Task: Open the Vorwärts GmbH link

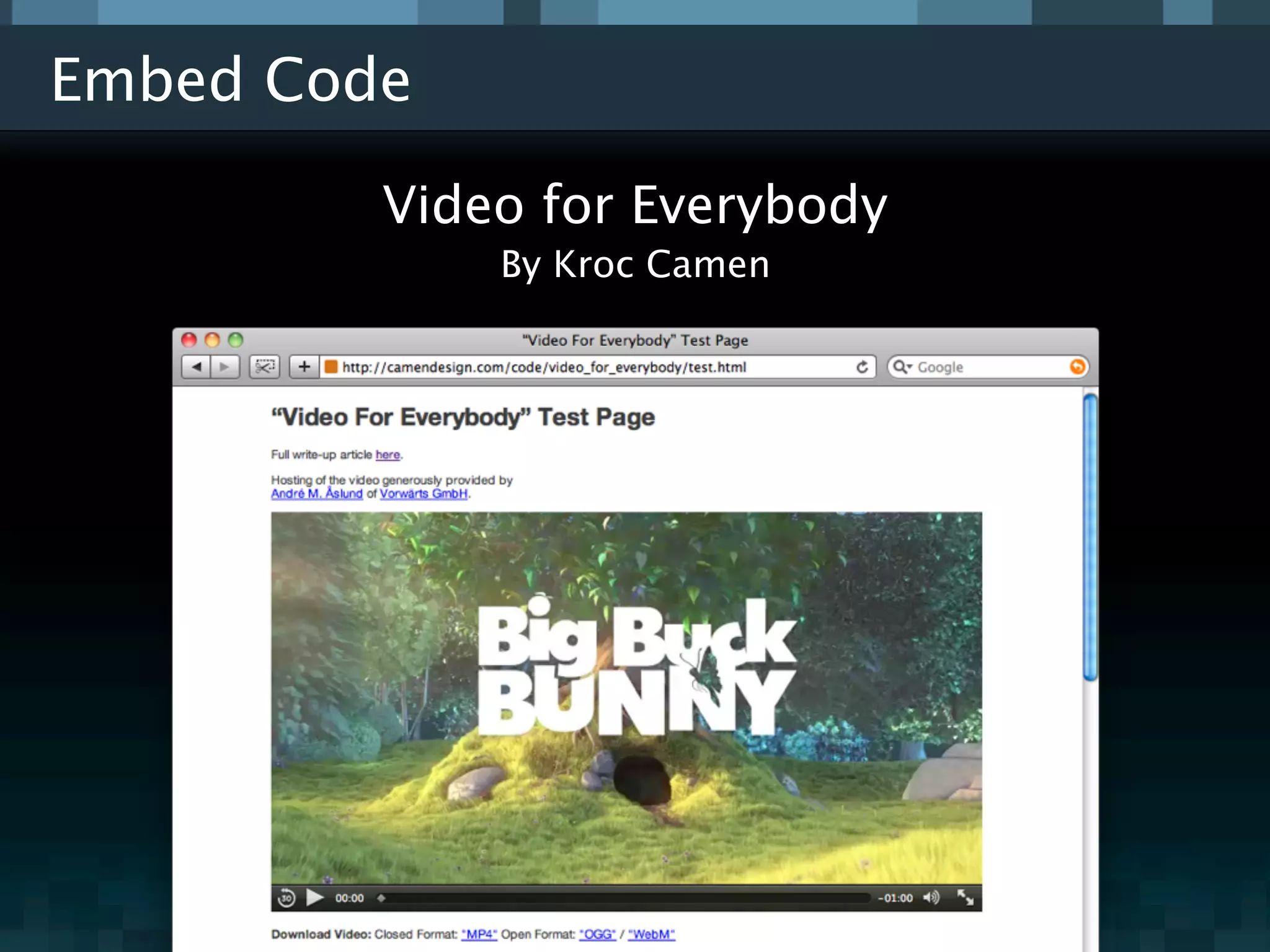Action: pyautogui.click(x=424, y=493)
